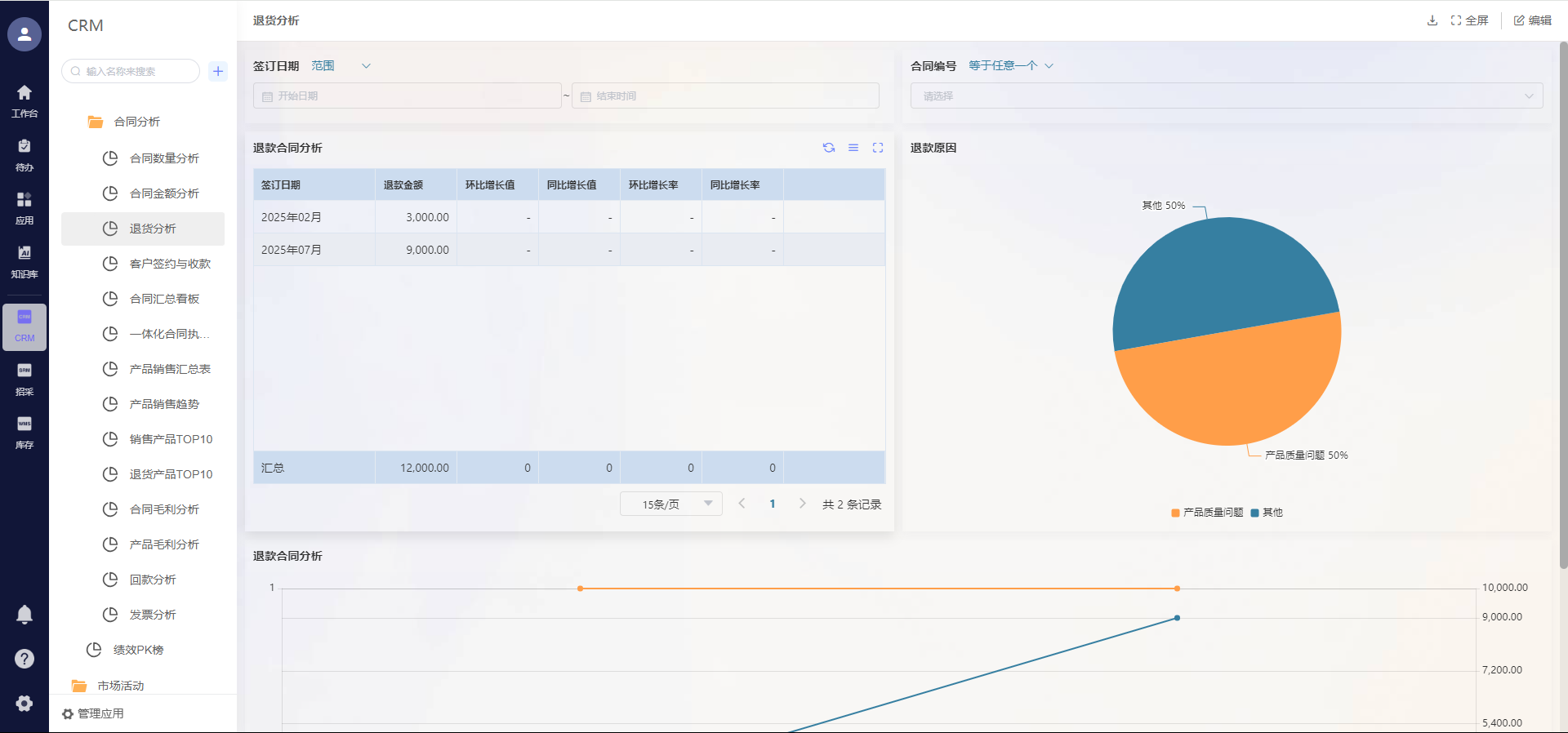Click the 编辑 button at top right

[1532, 20]
